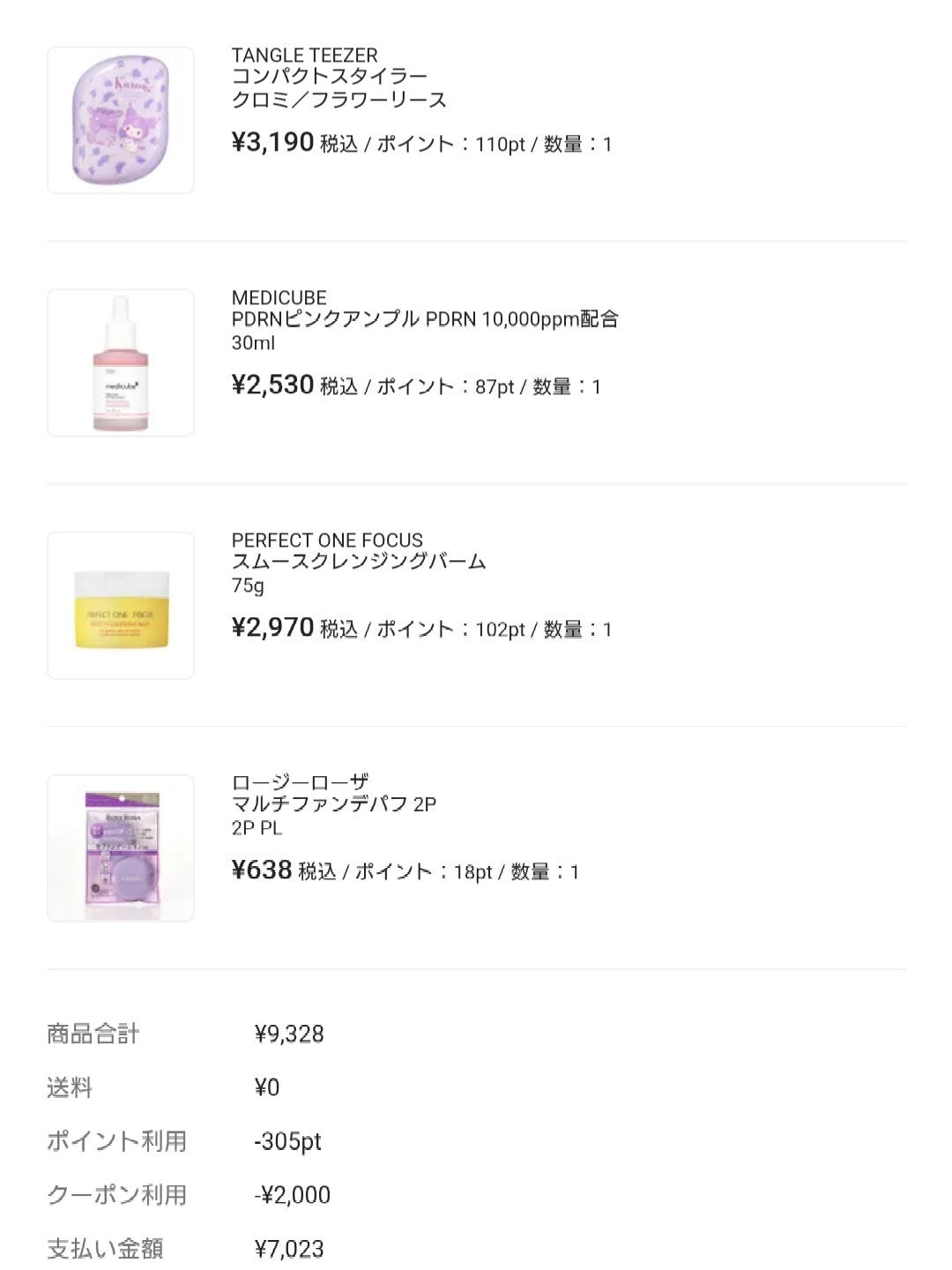Click the PERFECT ONE FOCUS brand name
The width and height of the screenshot is (952, 1270).
click(x=327, y=540)
